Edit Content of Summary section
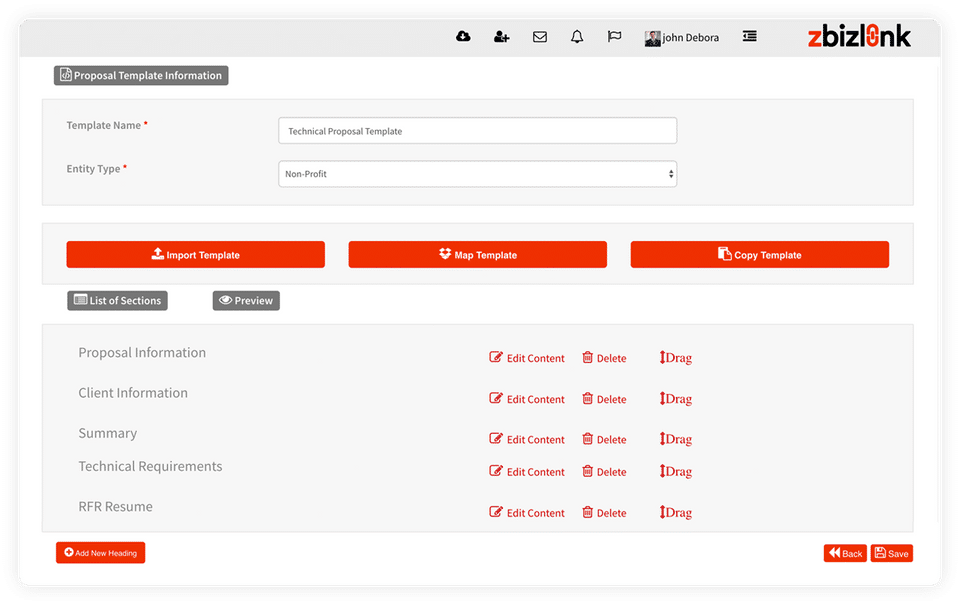960x605 pixels. pyautogui.click(x=527, y=439)
